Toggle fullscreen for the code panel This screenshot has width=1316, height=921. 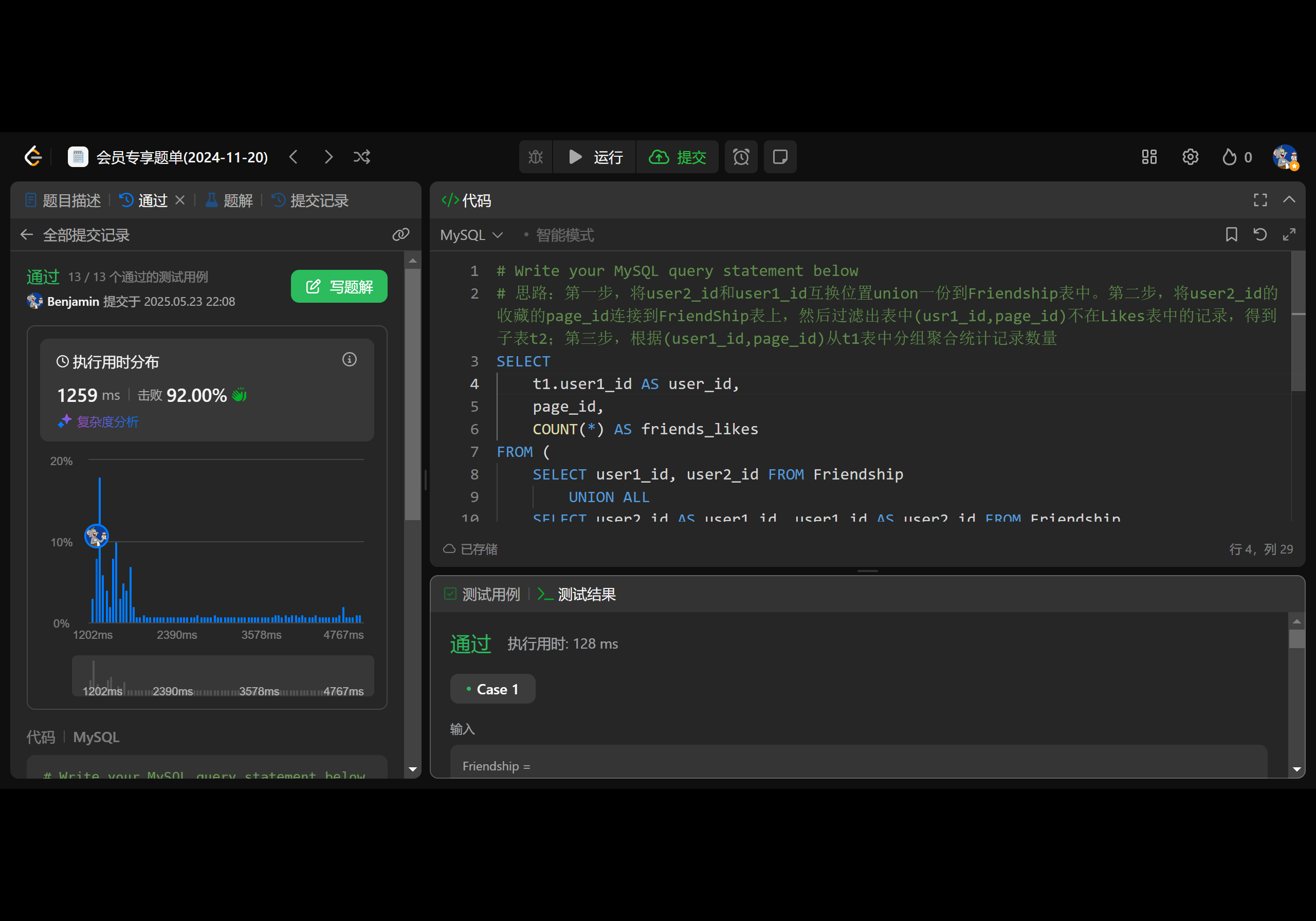tap(1260, 200)
